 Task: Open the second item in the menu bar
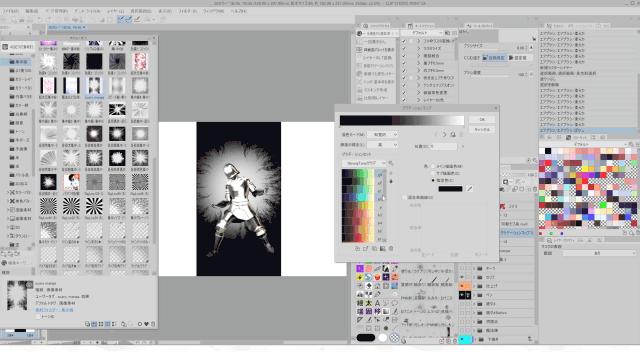pyautogui.click(x=31, y=11)
